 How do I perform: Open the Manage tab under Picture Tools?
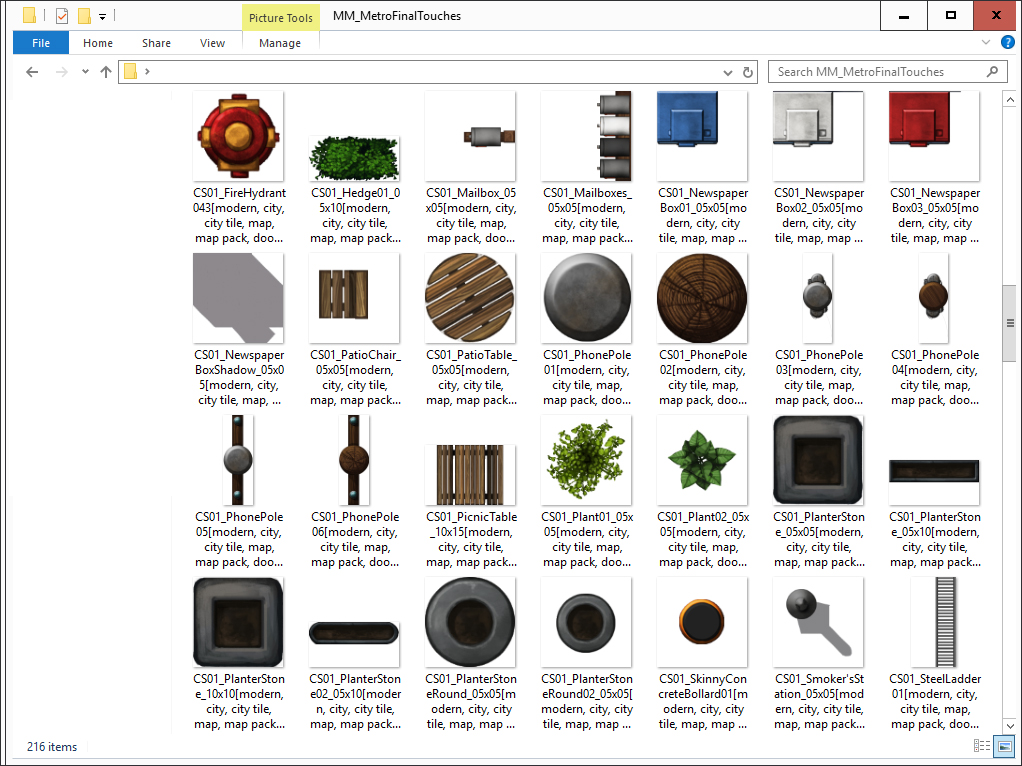[x=280, y=43]
